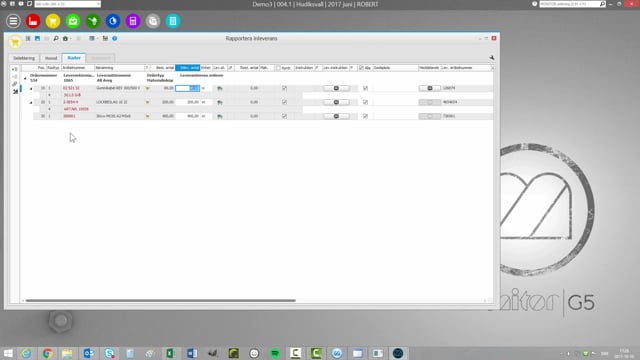Open Lev. instruktion button on Skruv row

coord(336,116)
